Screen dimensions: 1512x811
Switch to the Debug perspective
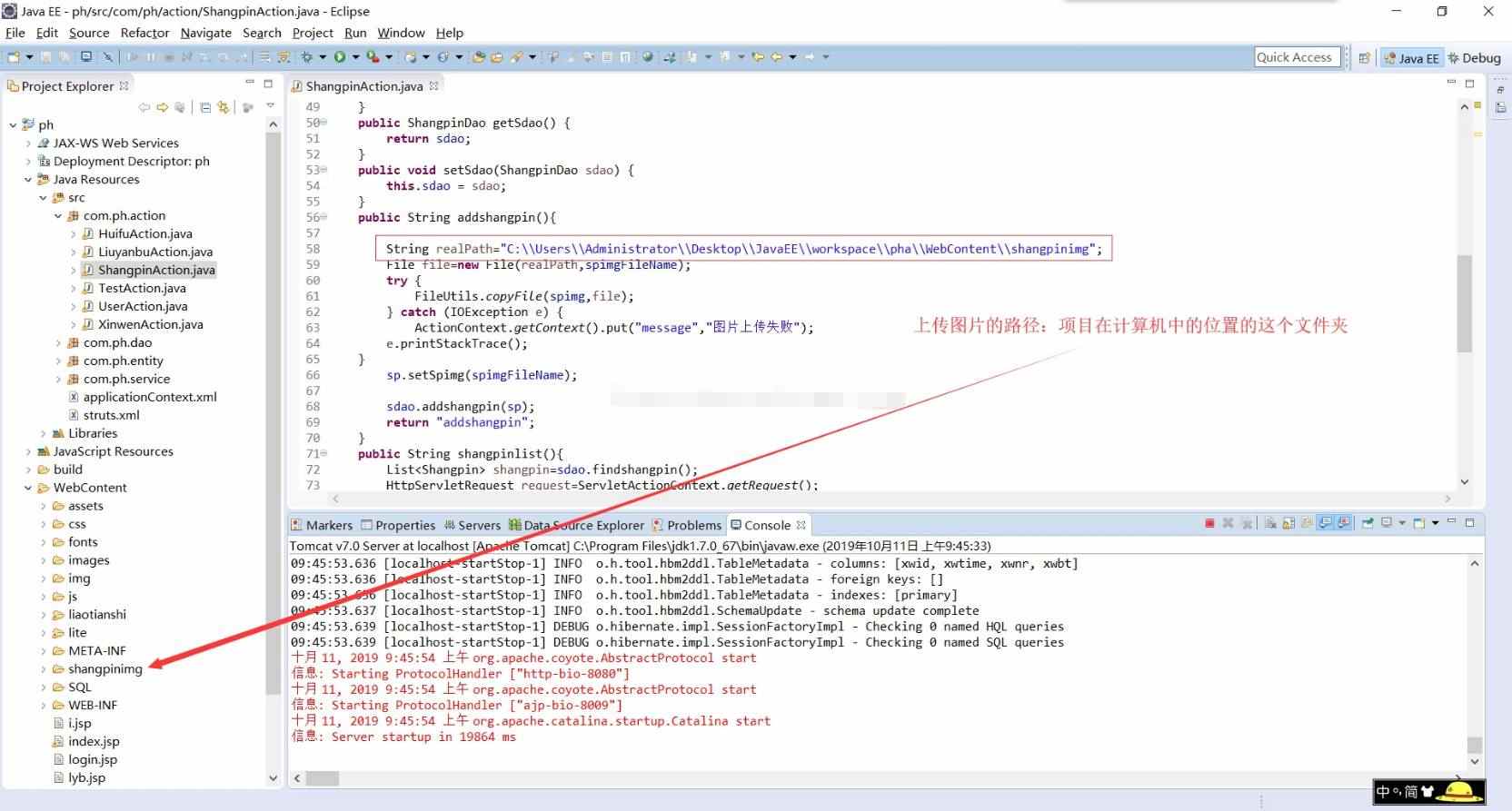pos(1475,57)
